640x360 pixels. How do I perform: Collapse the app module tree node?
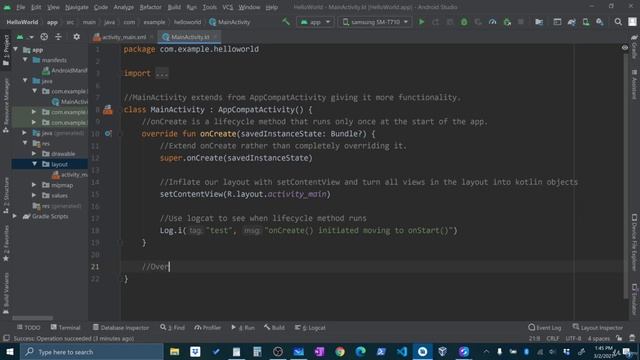coord(16,49)
